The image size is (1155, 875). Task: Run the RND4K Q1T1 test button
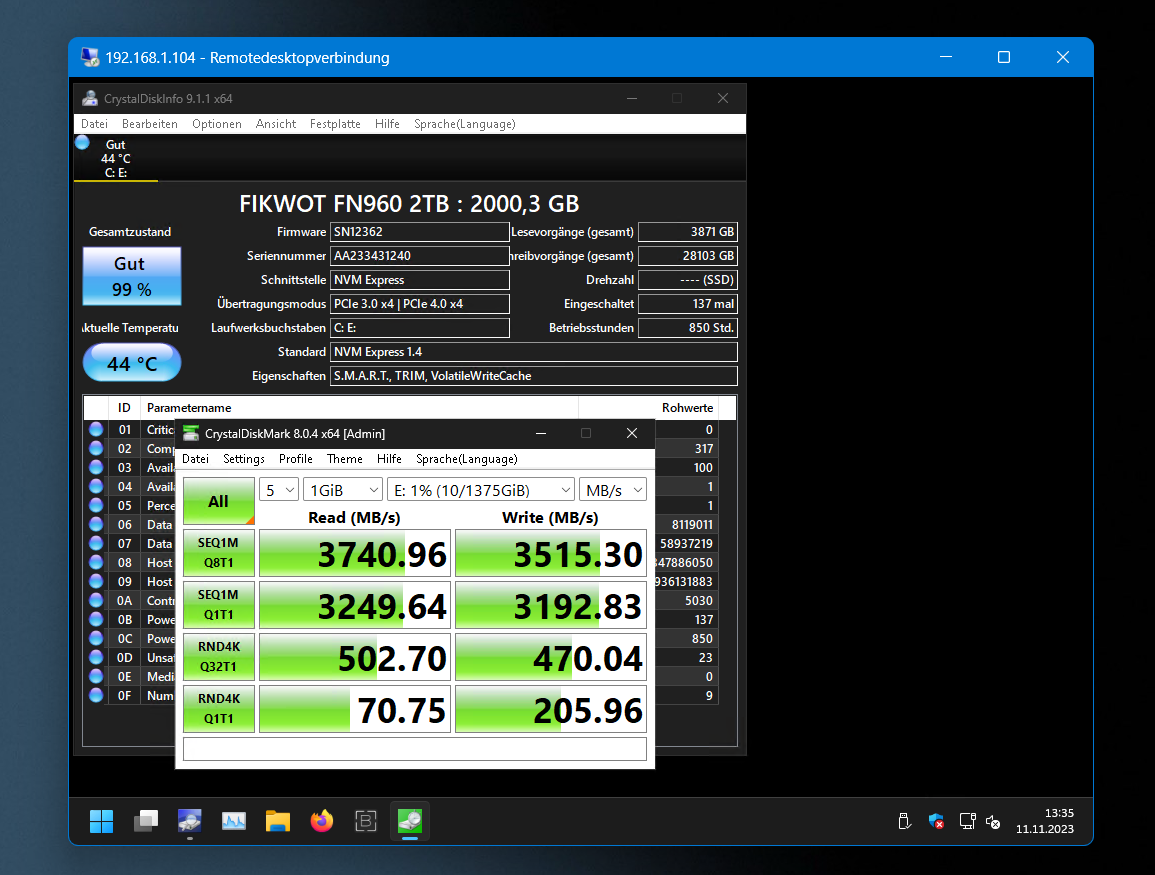click(x=219, y=709)
